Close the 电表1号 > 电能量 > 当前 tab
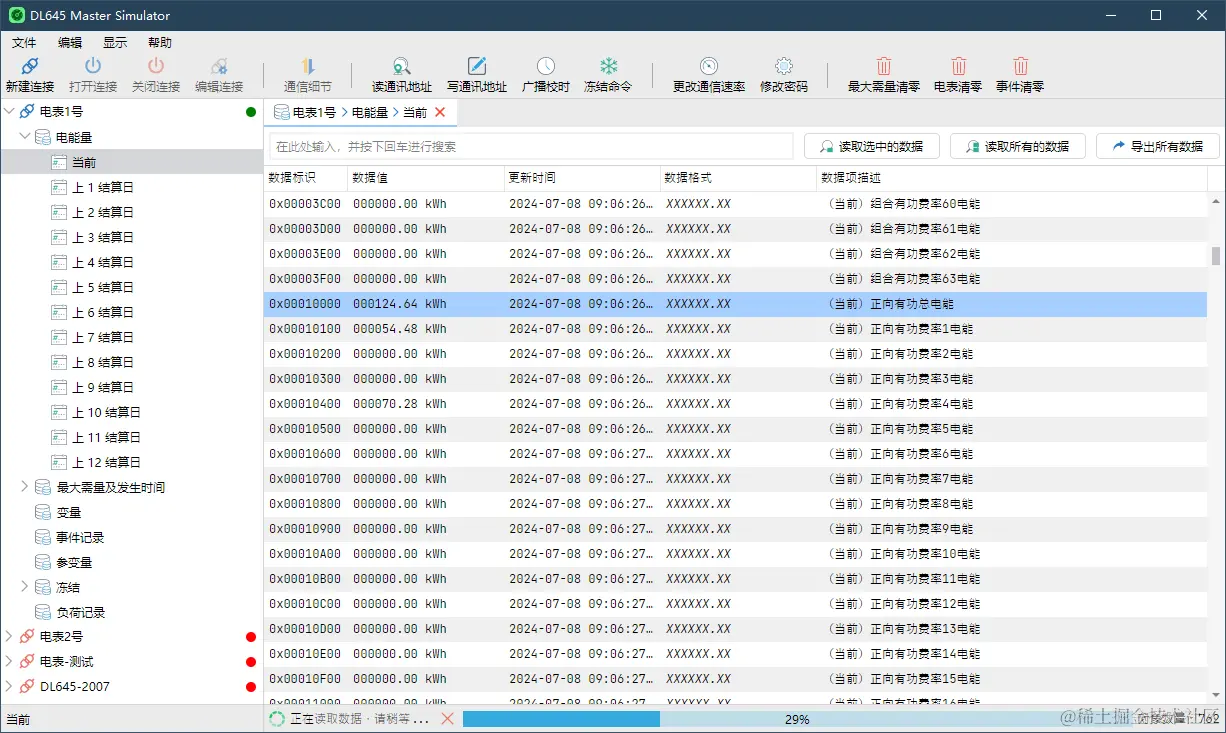1226x733 pixels. (x=440, y=112)
